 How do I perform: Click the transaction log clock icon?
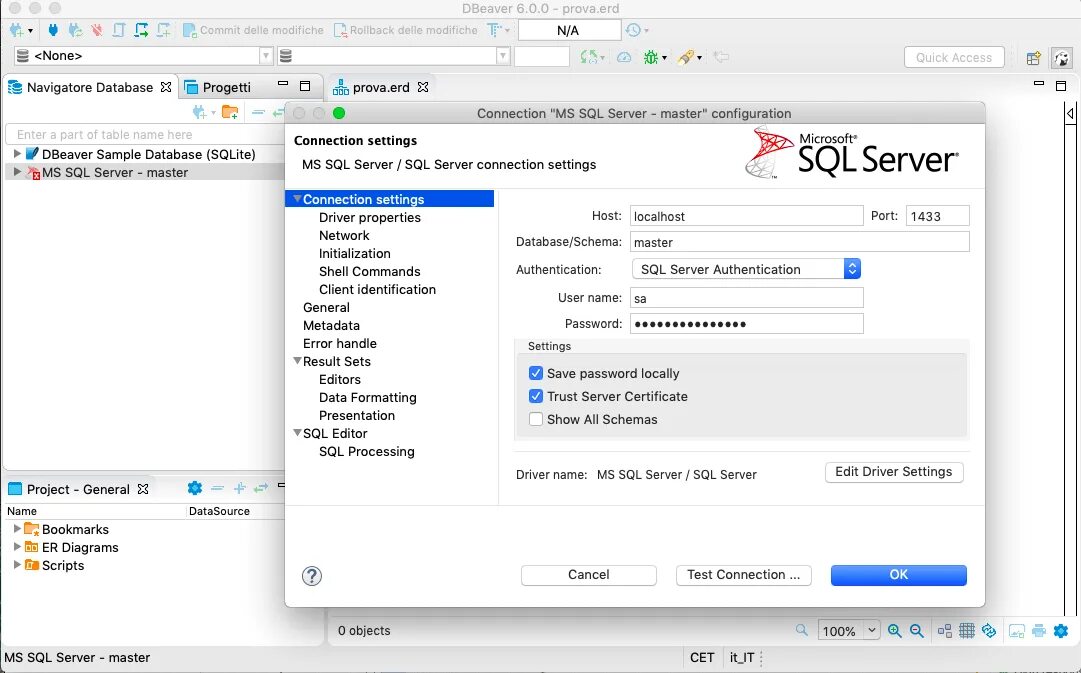[x=633, y=30]
